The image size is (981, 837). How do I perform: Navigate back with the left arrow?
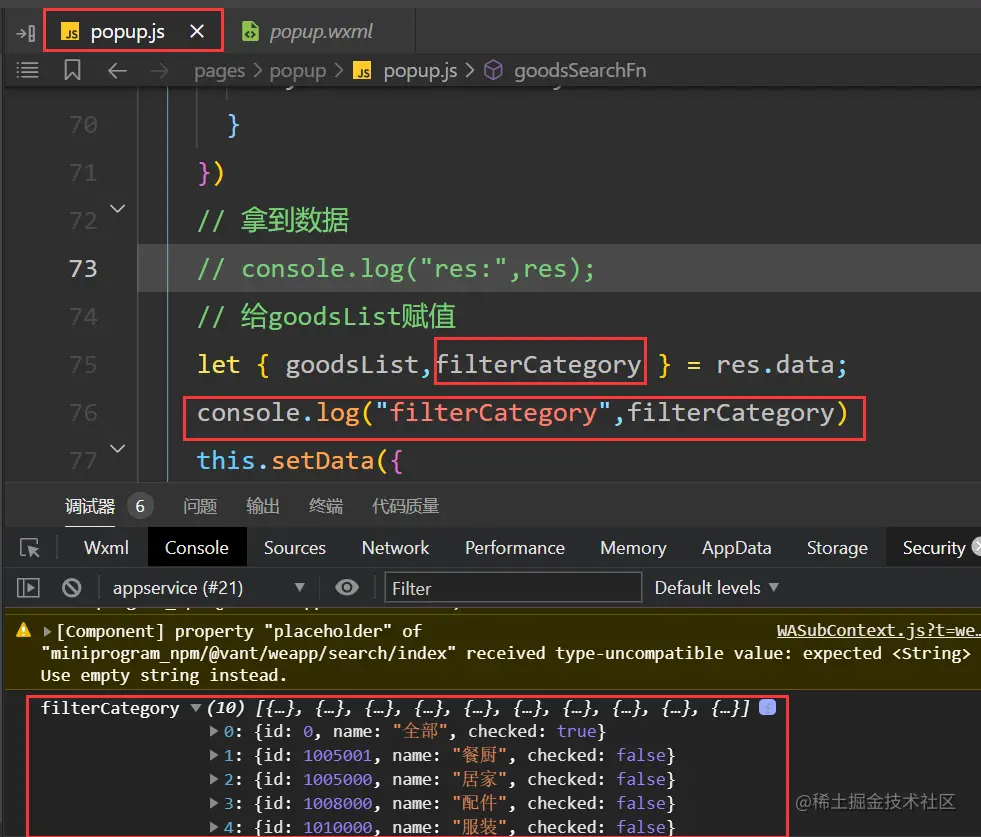117,71
